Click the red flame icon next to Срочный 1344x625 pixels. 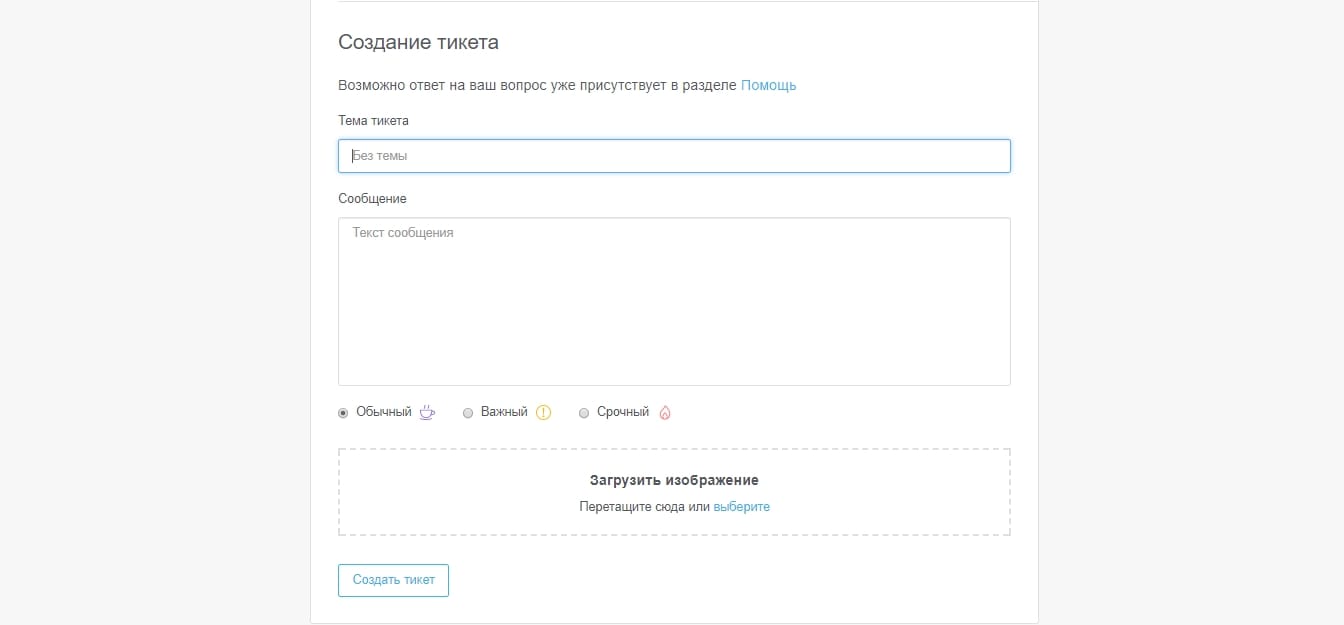click(665, 412)
